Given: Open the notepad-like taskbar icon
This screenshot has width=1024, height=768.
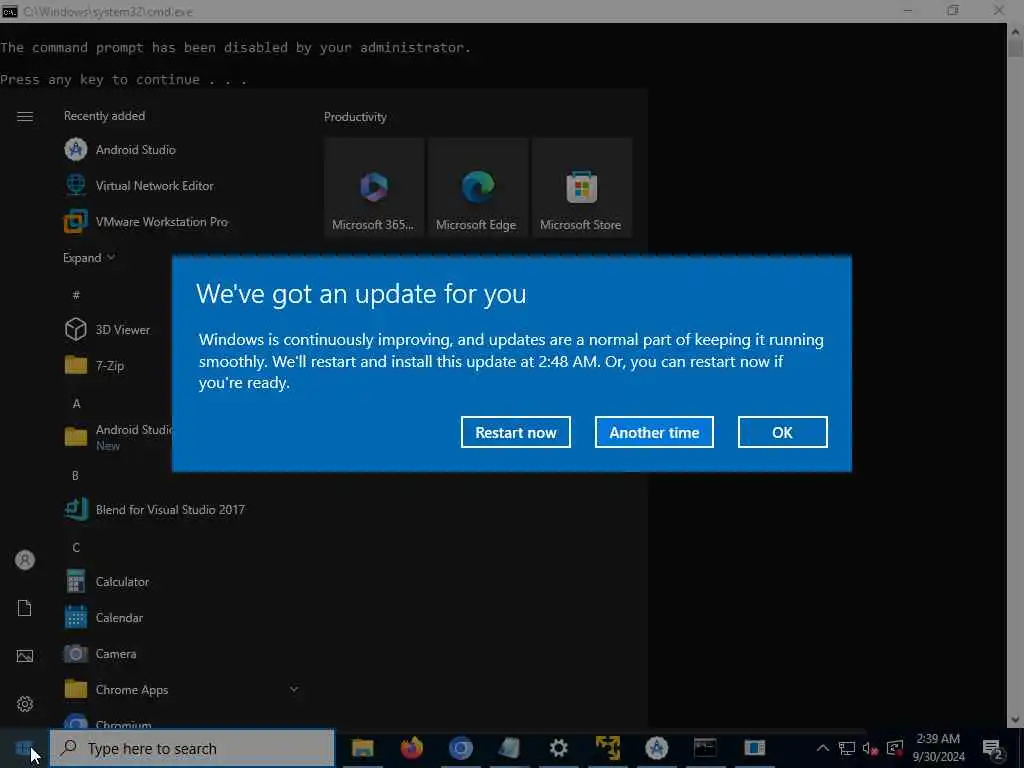Looking at the screenshot, I should pyautogui.click(x=509, y=748).
